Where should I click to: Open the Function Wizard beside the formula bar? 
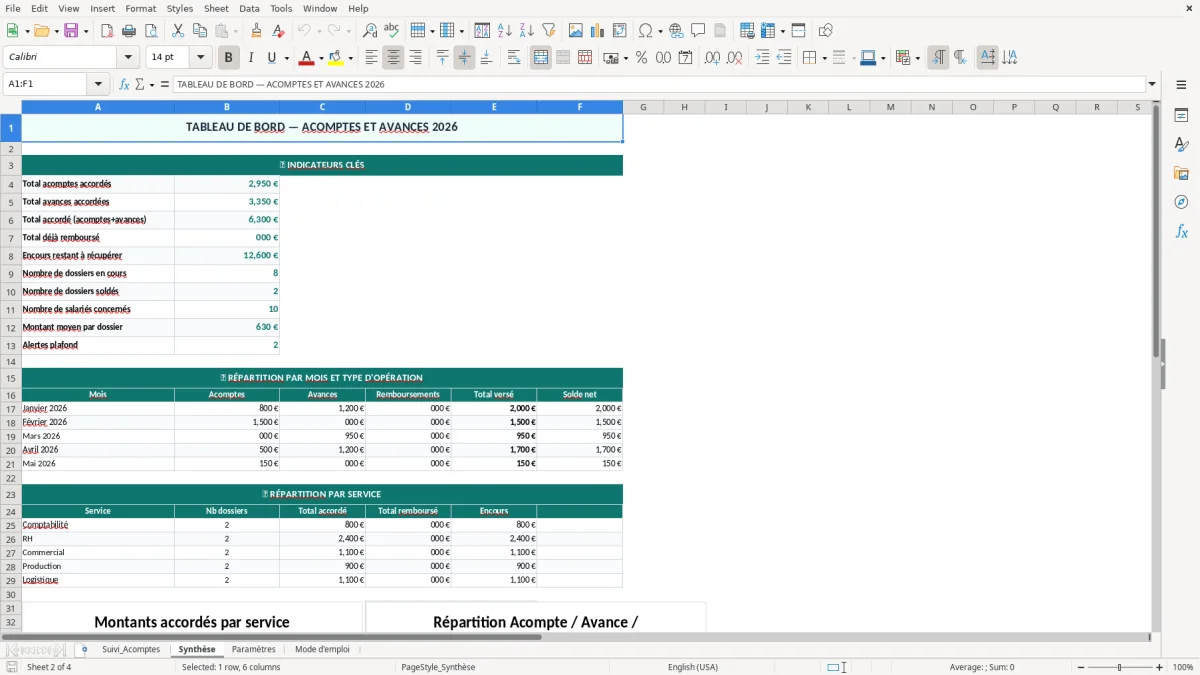(x=124, y=85)
